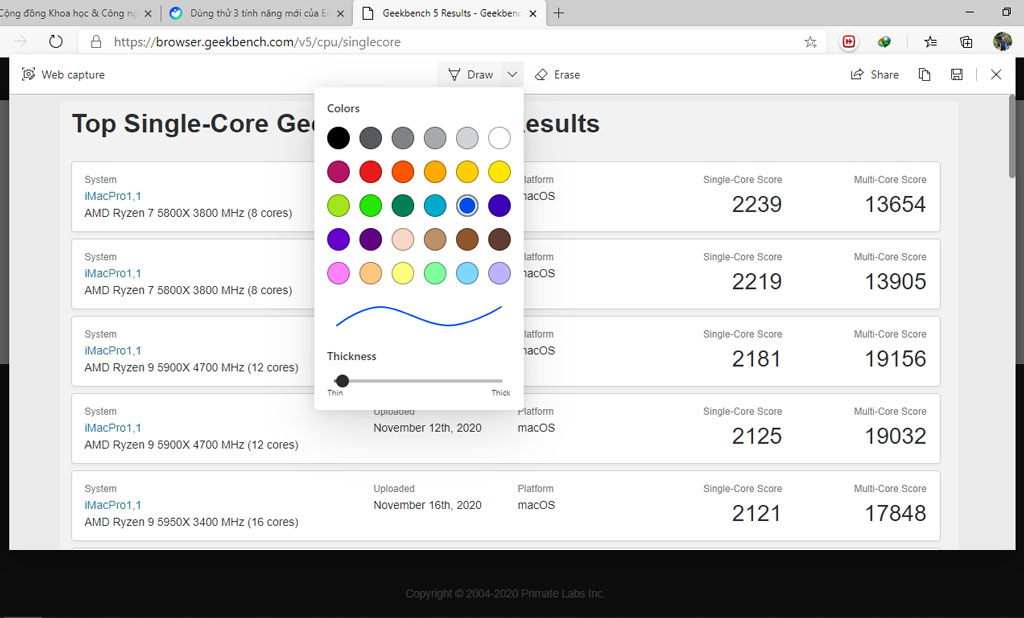This screenshot has height=618, width=1024.
Task: Open iMacPro1,1 link scoring 2219
Action: 113,273
